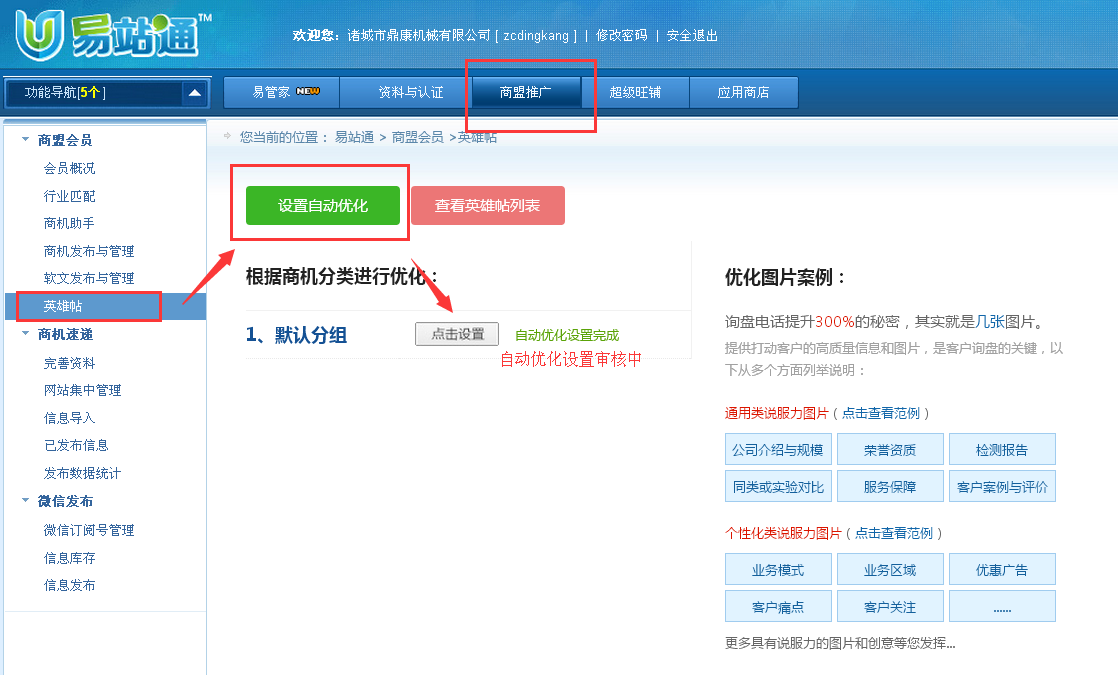1118x675 pixels.
Task: Collapse the 商机速递 sidebar section
Action: (25, 334)
